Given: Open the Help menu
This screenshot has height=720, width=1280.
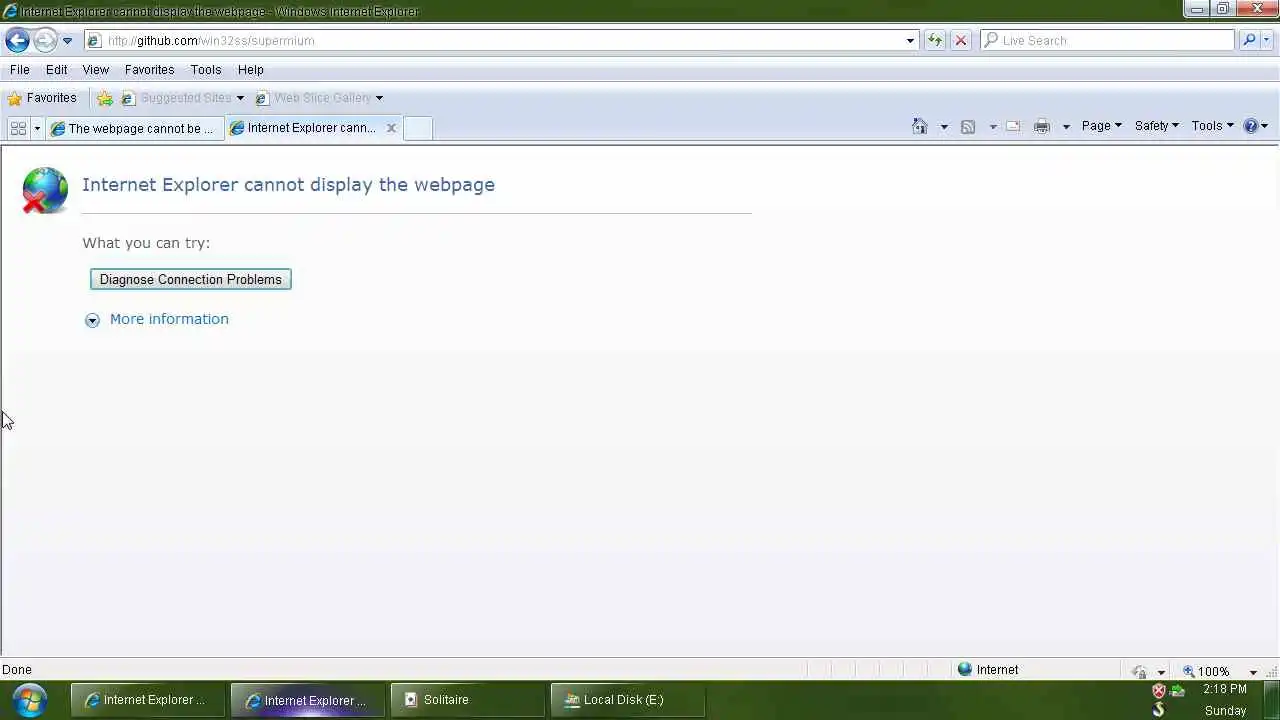Looking at the screenshot, I should pyautogui.click(x=250, y=70).
